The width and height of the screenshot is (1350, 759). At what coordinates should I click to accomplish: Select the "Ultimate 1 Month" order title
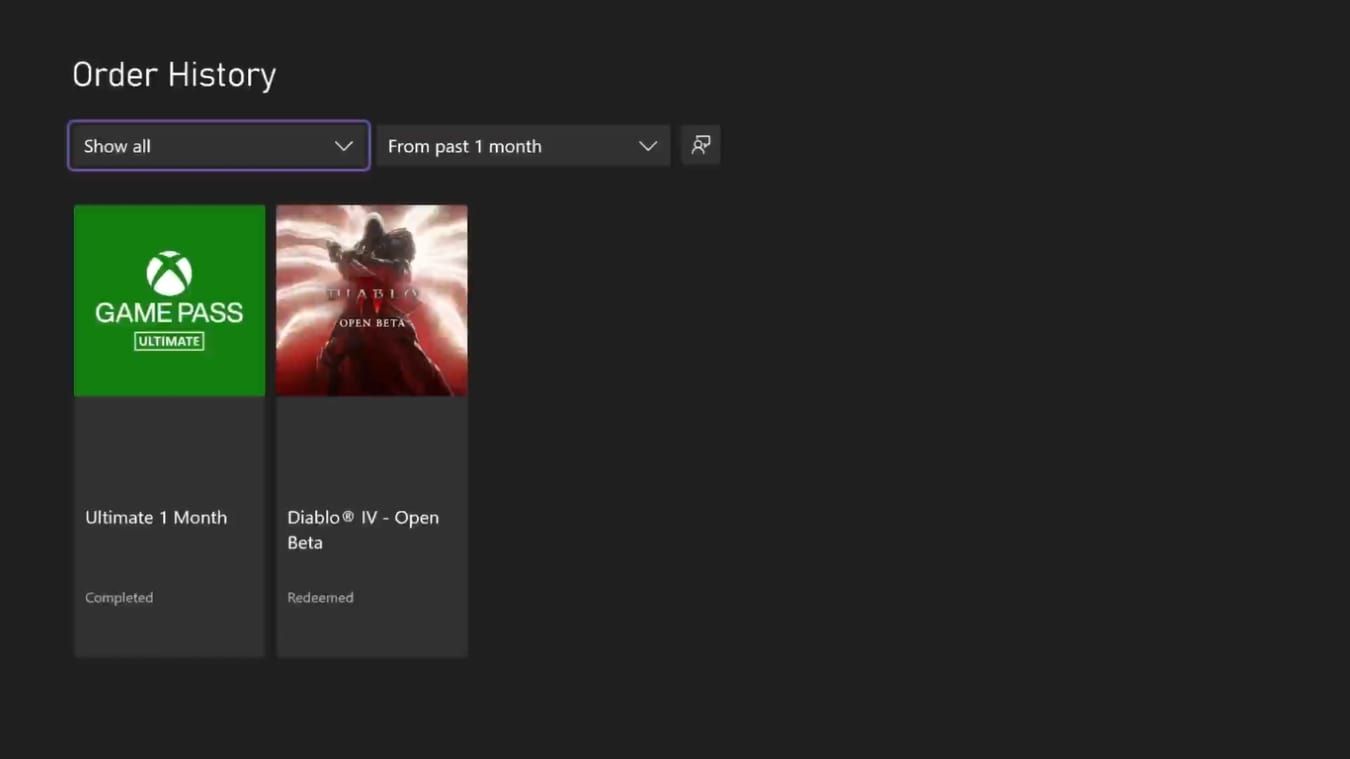click(156, 517)
